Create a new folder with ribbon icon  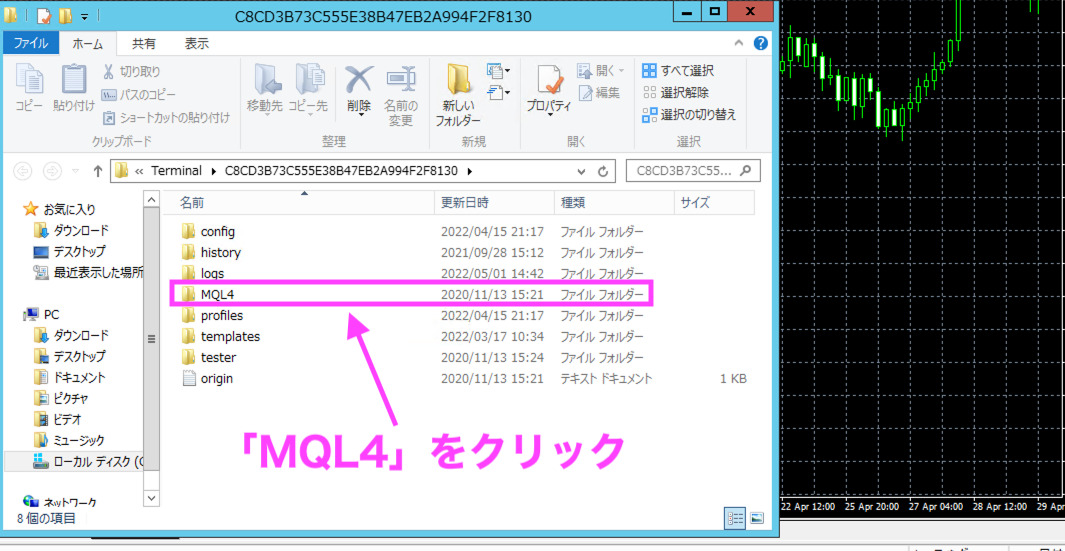tap(458, 84)
